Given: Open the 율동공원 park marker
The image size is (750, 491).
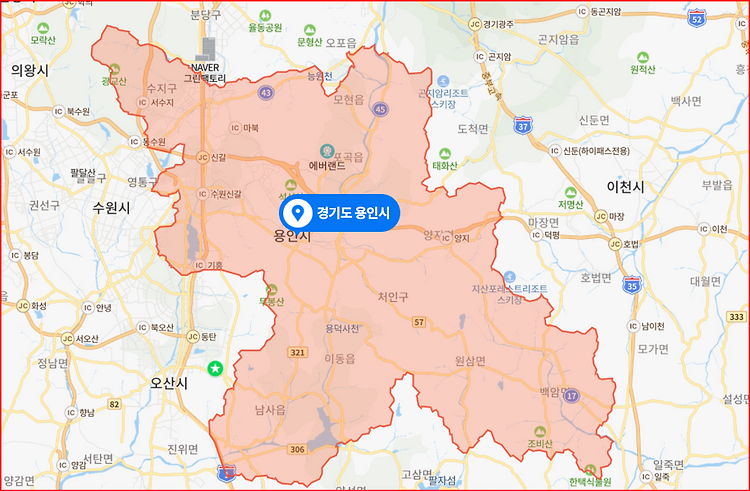Looking at the screenshot, I should pyautogui.click(x=265, y=16).
